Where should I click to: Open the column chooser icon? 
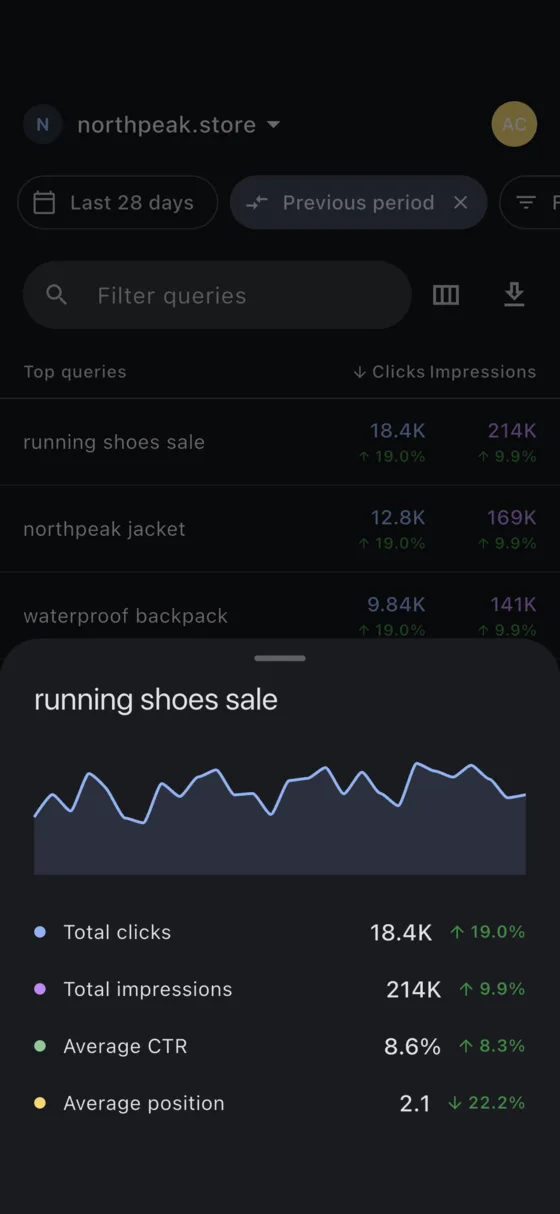pyautogui.click(x=446, y=295)
